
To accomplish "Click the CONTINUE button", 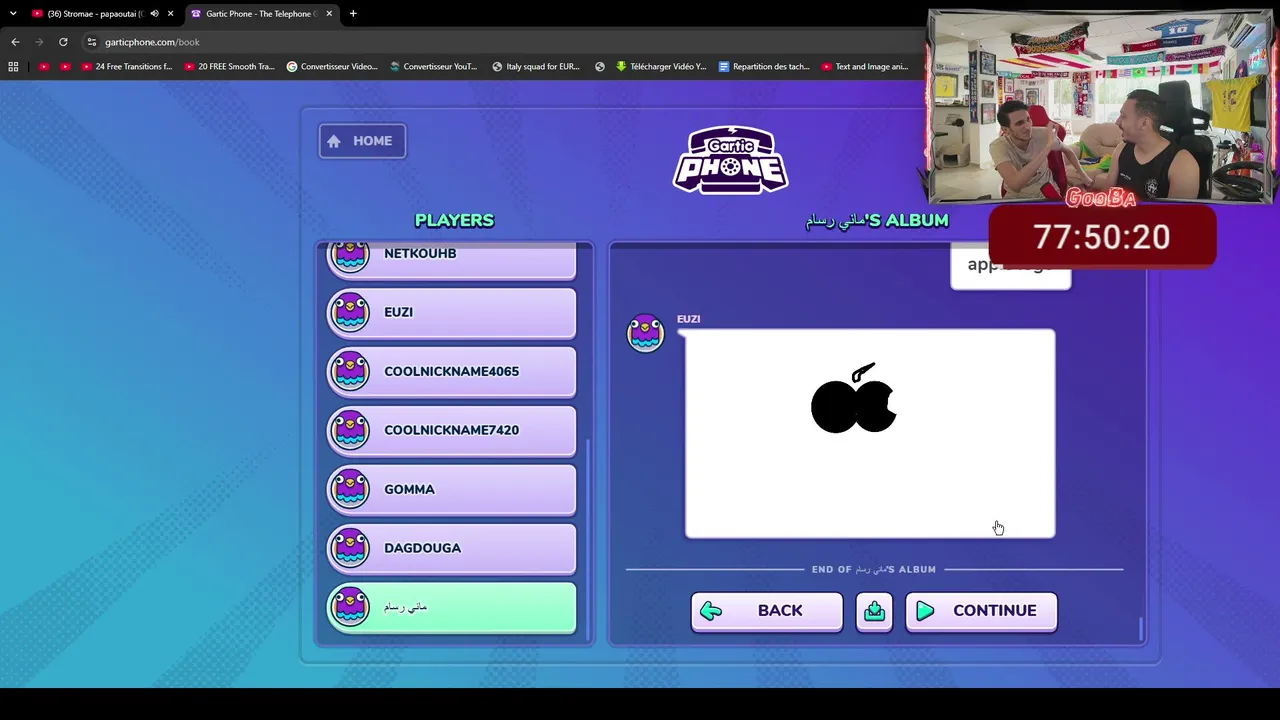I will tap(981, 611).
